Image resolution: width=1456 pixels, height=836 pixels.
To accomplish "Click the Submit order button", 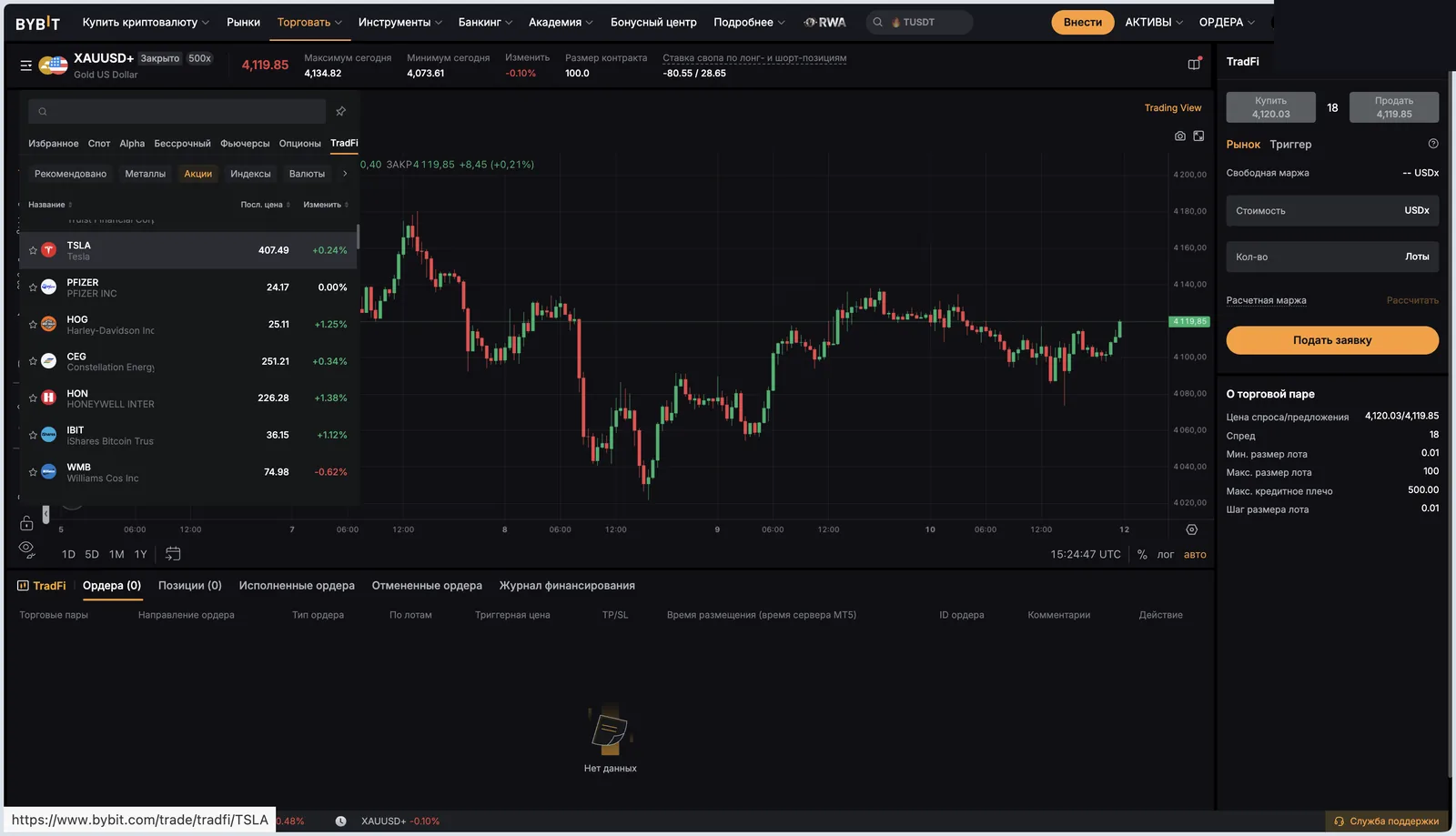I will click(x=1332, y=340).
